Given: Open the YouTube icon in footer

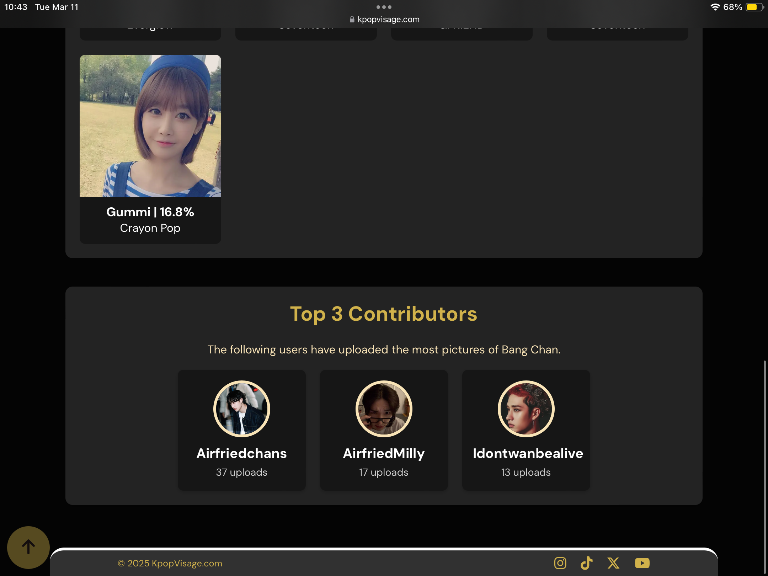Looking at the screenshot, I should [x=642, y=563].
